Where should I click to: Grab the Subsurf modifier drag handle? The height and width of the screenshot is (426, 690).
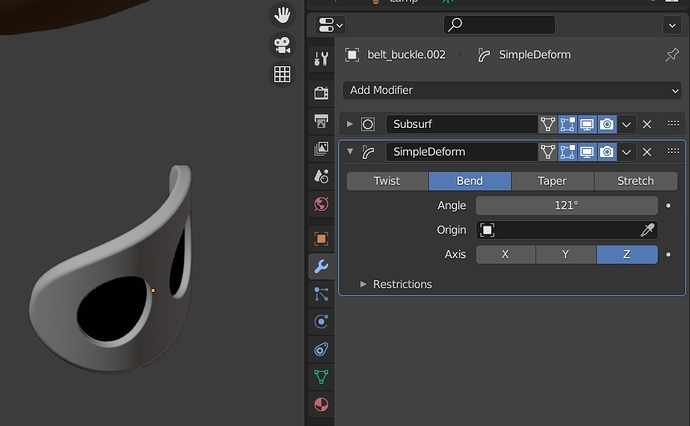click(x=673, y=124)
